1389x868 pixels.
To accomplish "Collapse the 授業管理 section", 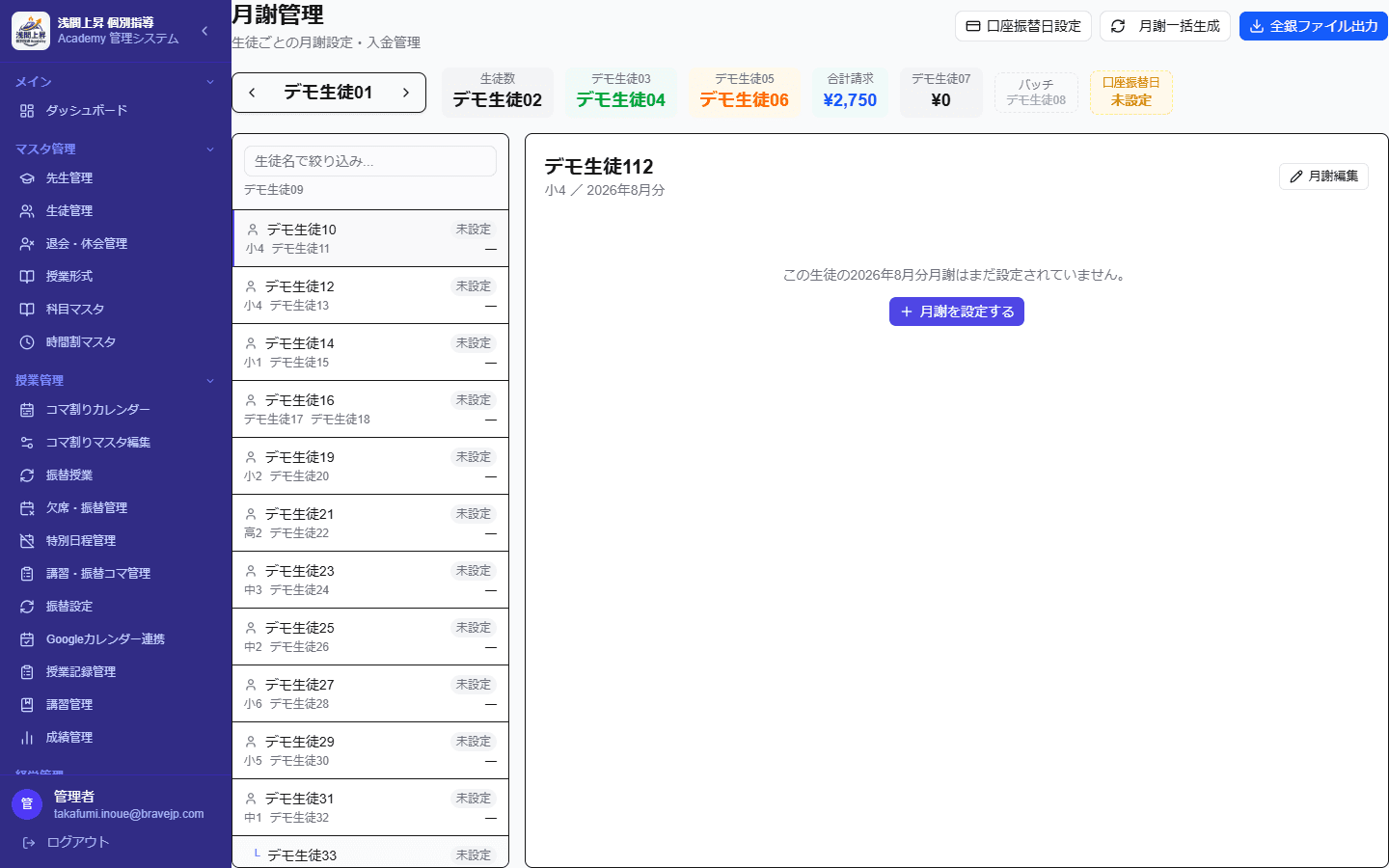I will click(210, 381).
